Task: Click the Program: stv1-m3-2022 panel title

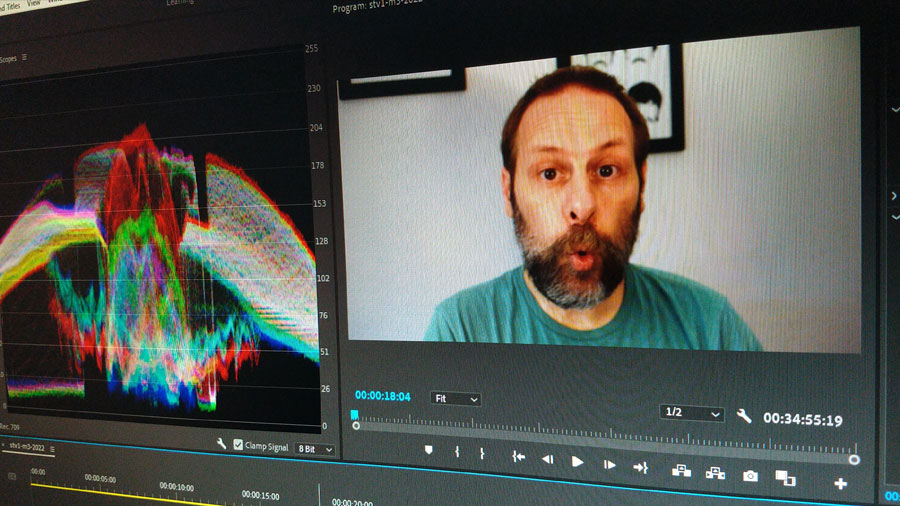Action: (x=377, y=5)
